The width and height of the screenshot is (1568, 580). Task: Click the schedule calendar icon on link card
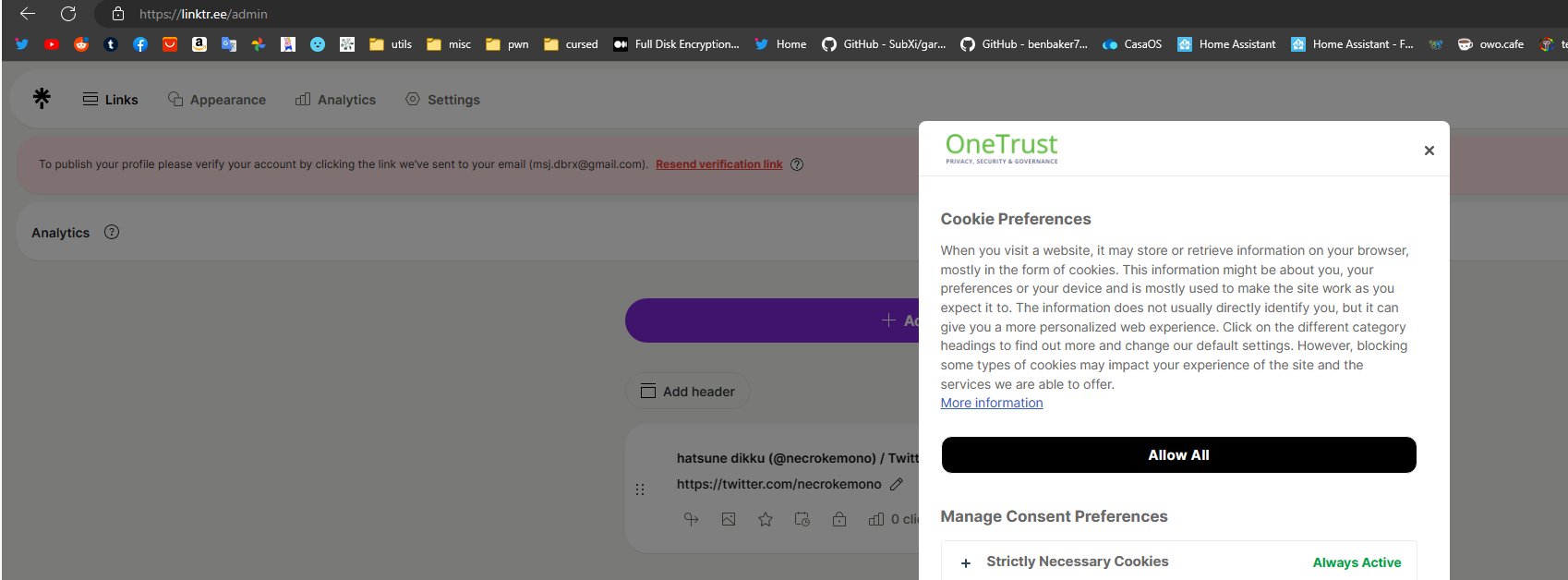802,520
